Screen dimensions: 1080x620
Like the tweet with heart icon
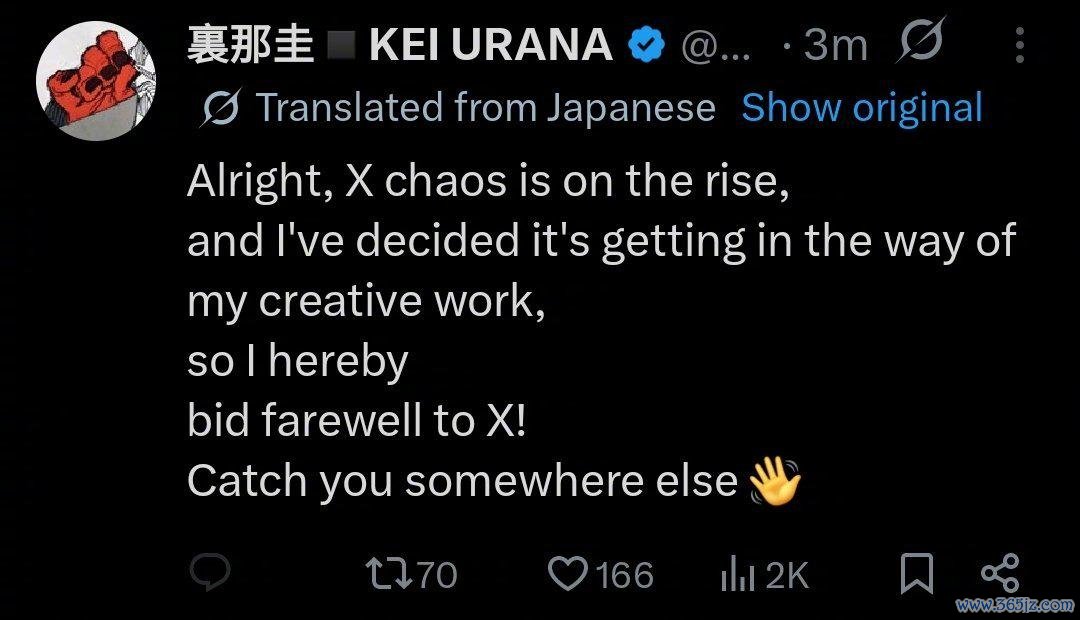click(x=568, y=574)
